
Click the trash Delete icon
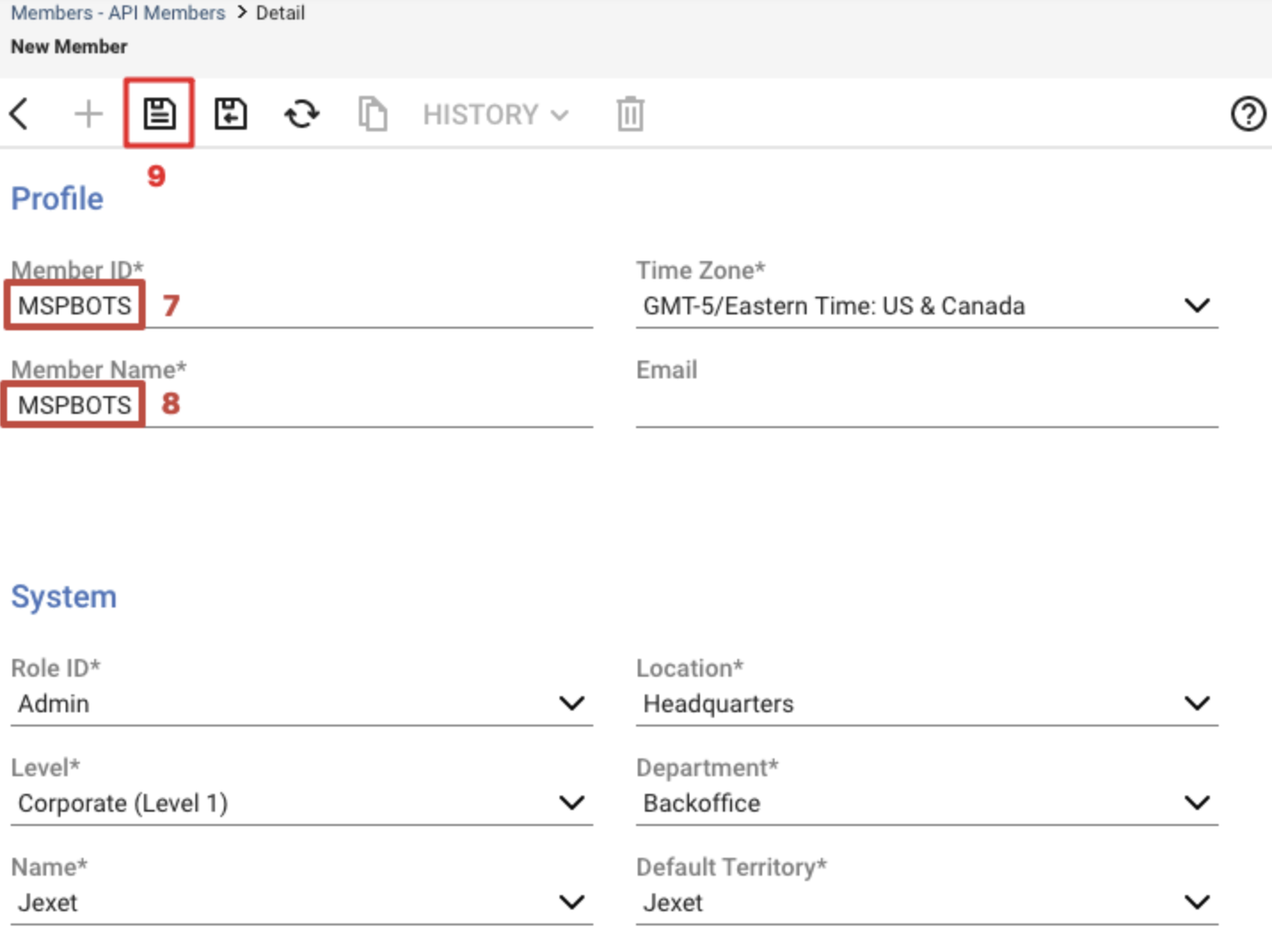coord(630,114)
